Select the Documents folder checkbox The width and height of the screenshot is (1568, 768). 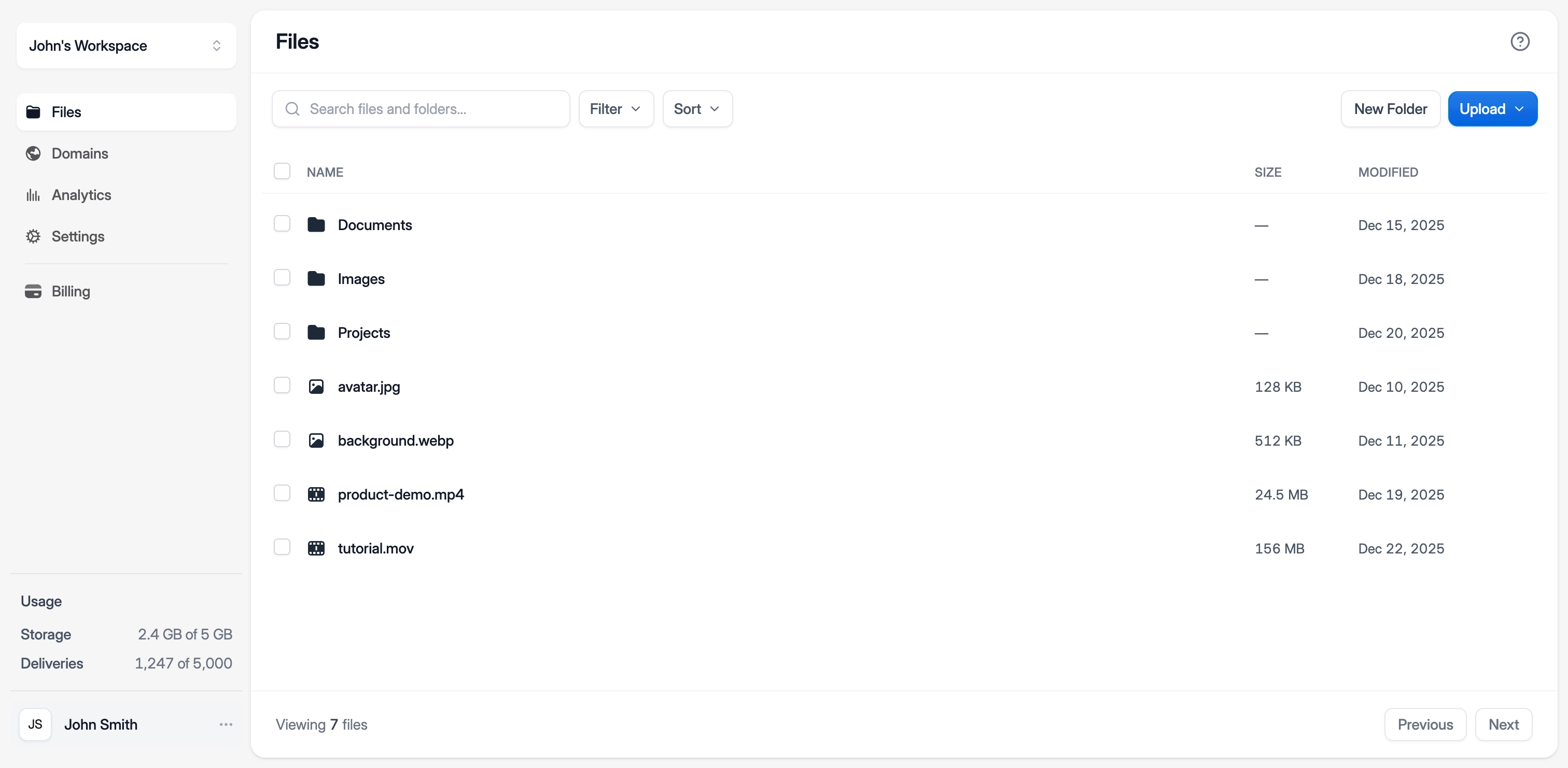pyautogui.click(x=282, y=224)
